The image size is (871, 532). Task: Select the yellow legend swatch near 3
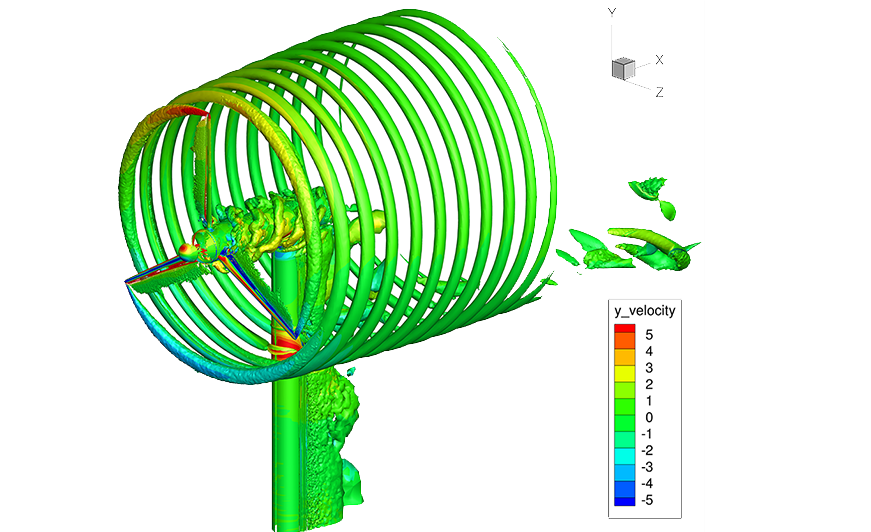point(624,368)
